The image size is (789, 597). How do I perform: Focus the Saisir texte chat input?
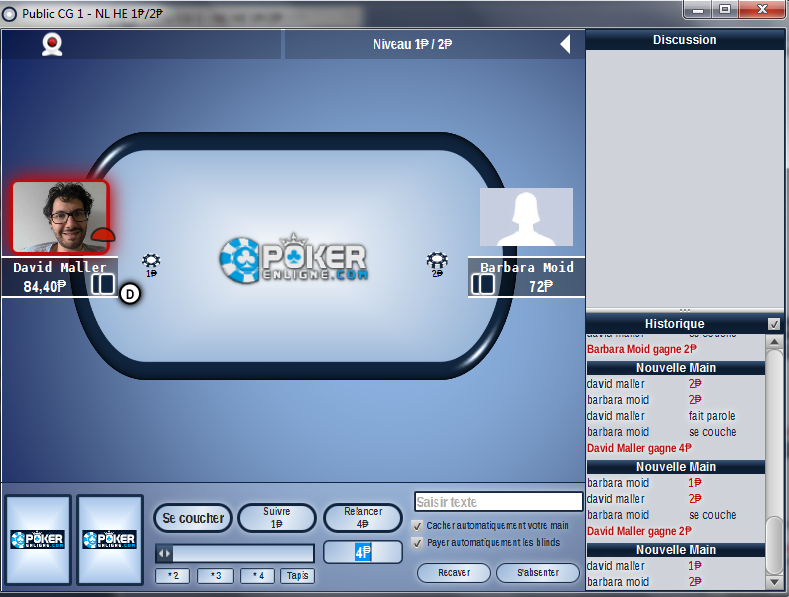(498, 502)
